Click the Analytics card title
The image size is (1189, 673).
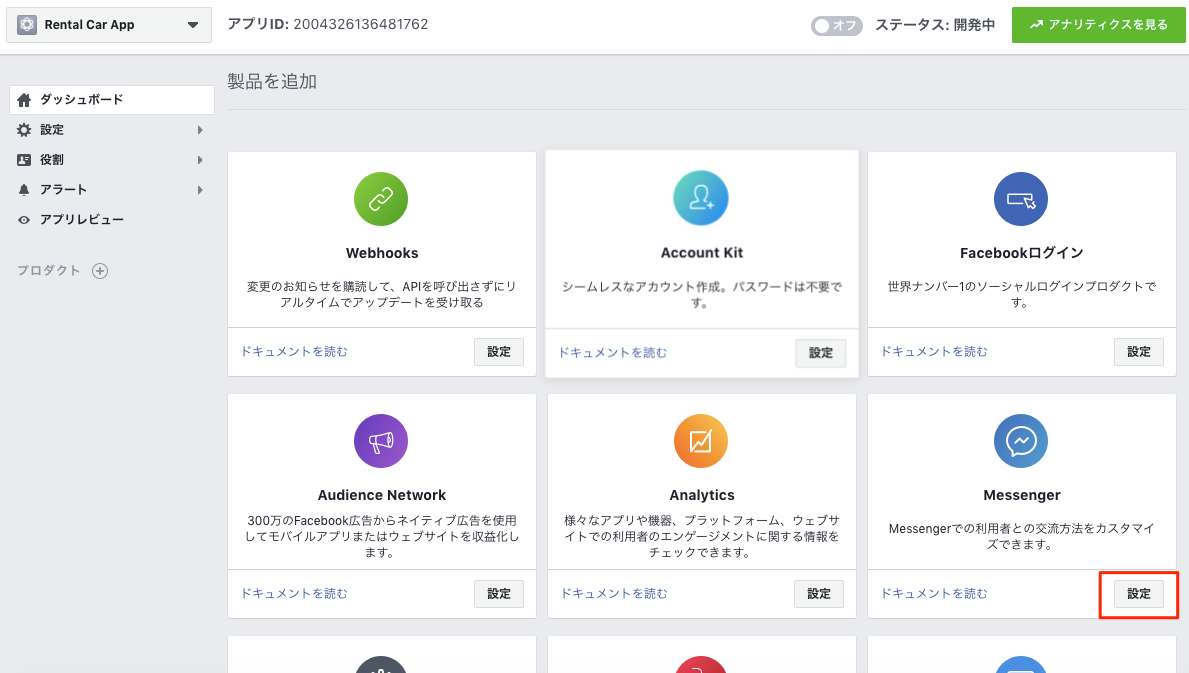pyautogui.click(x=701, y=495)
